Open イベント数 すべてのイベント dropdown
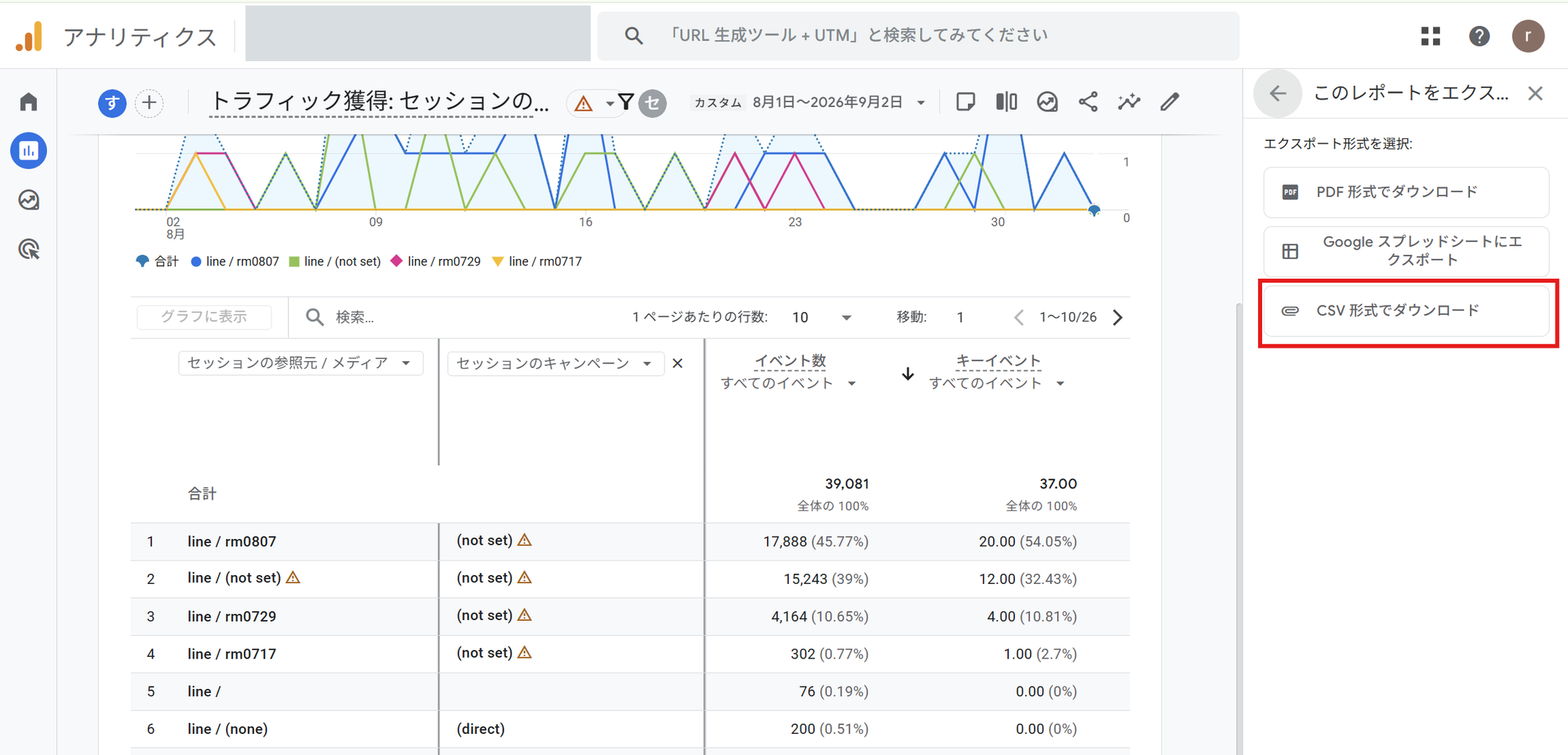Viewport: 1568px width, 755px height. tap(788, 383)
